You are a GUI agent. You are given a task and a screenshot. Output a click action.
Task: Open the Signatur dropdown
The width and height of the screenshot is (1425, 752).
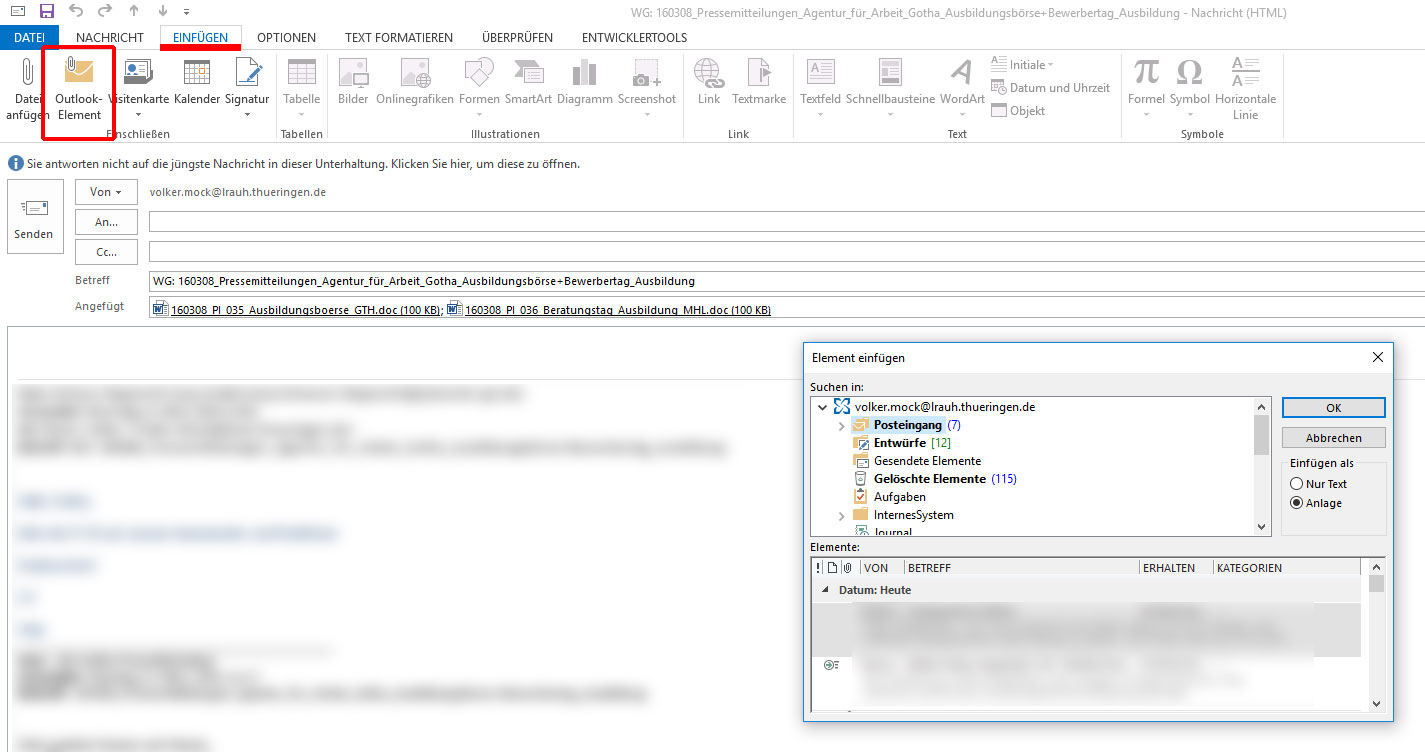point(247,114)
